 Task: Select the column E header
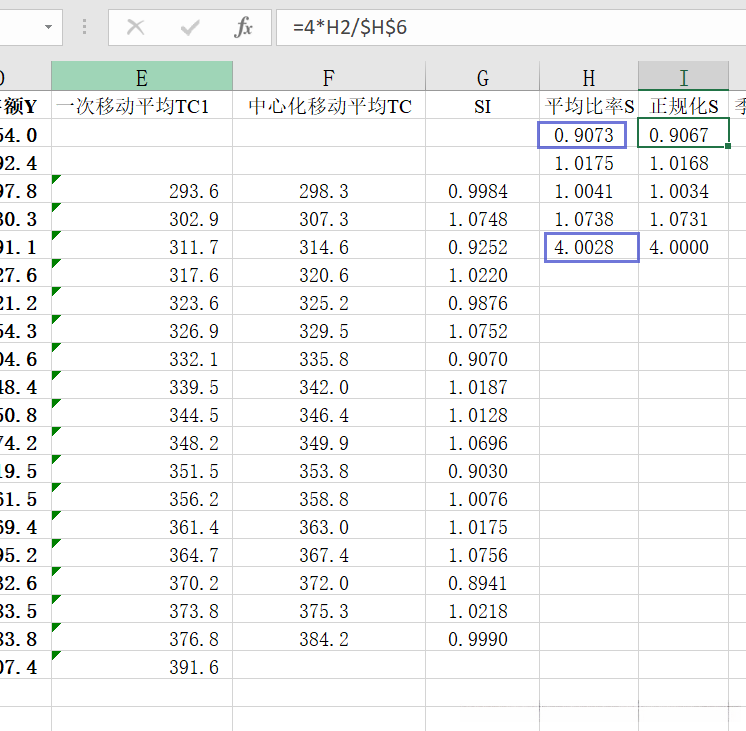point(142,77)
